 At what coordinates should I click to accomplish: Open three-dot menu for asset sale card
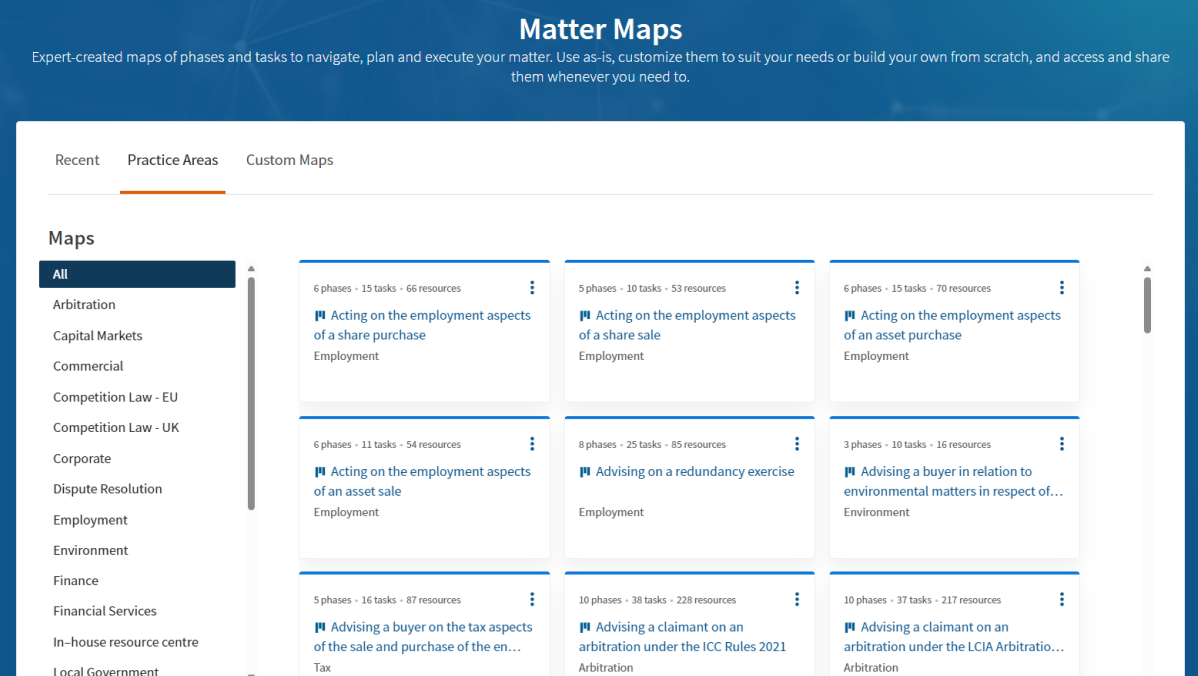point(532,444)
